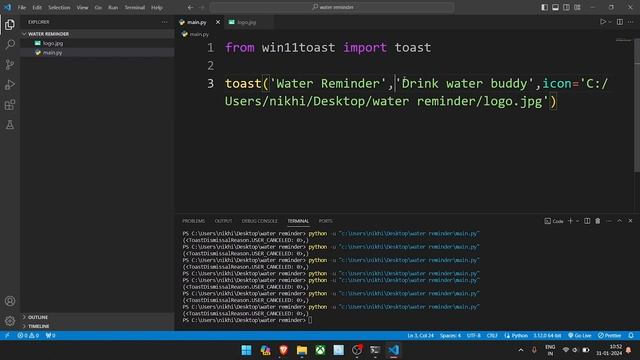
Task: Toggle Primary Side Bar visibility
Action: click(544, 7)
